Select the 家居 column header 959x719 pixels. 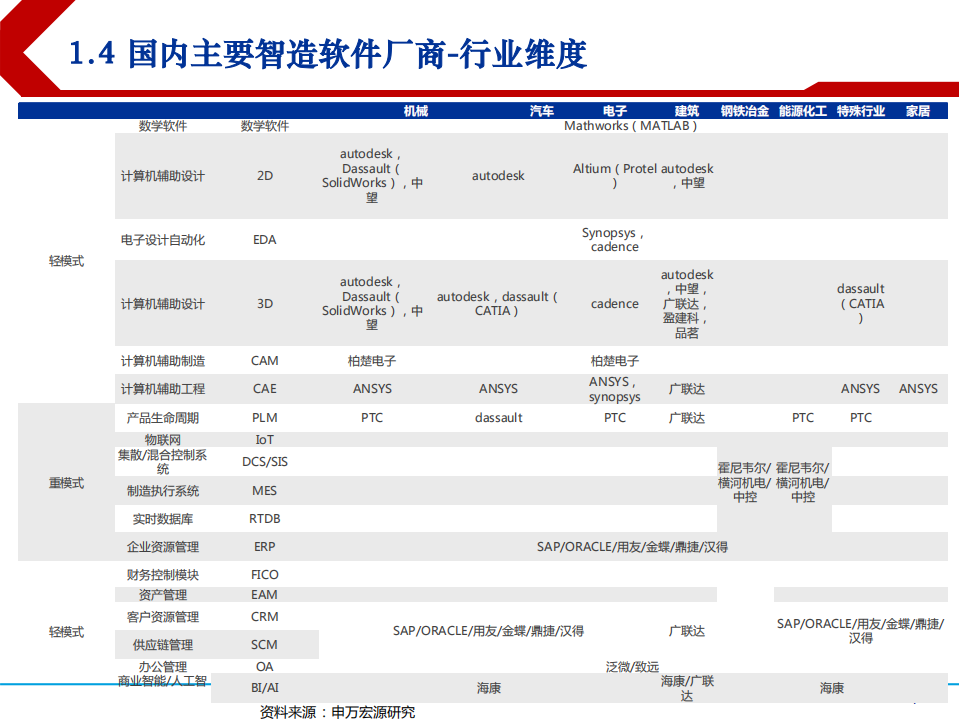click(920, 110)
